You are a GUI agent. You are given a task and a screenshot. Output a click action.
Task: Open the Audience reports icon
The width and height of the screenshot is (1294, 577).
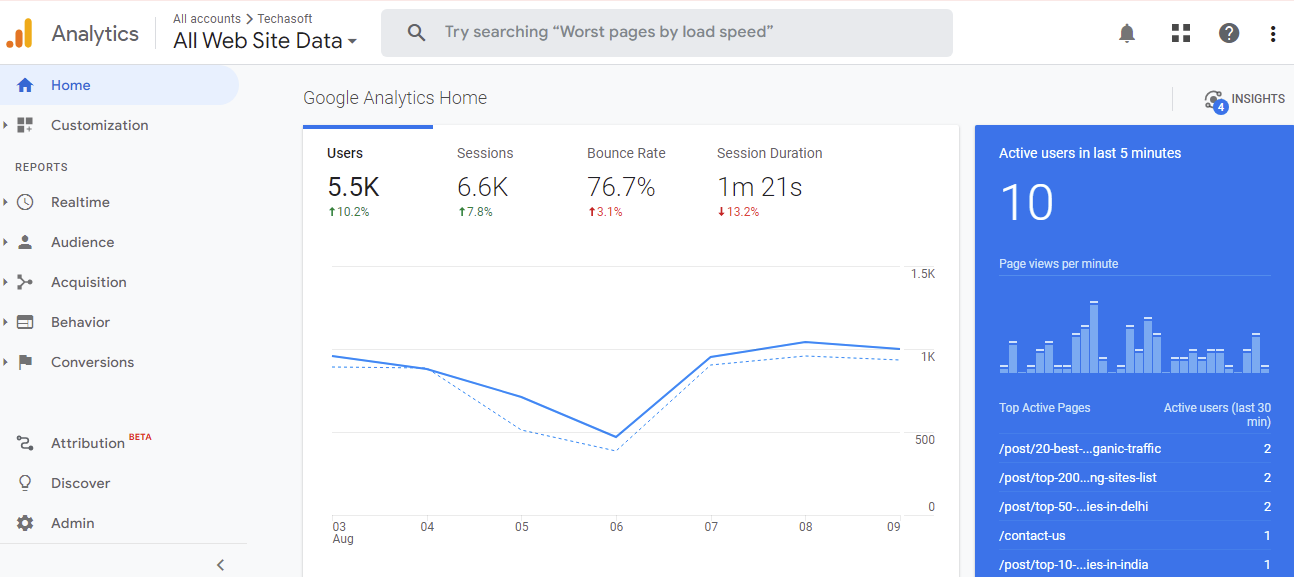pyautogui.click(x=23, y=242)
